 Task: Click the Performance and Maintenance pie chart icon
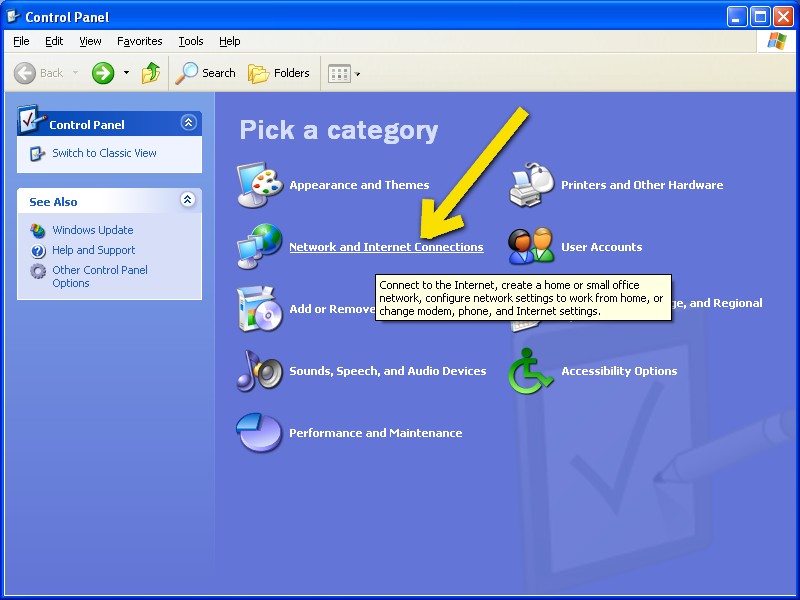pyautogui.click(x=260, y=433)
